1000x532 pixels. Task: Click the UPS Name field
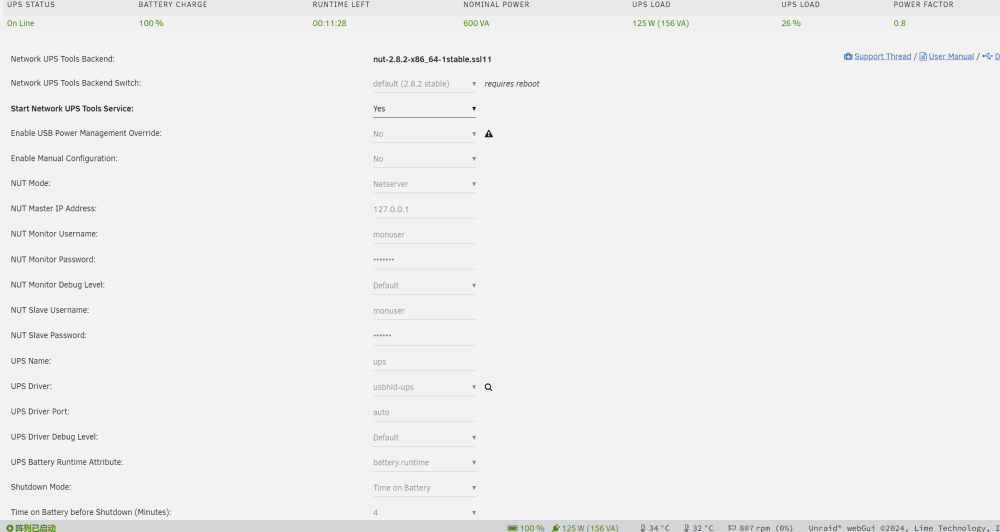(x=425, y=362)
